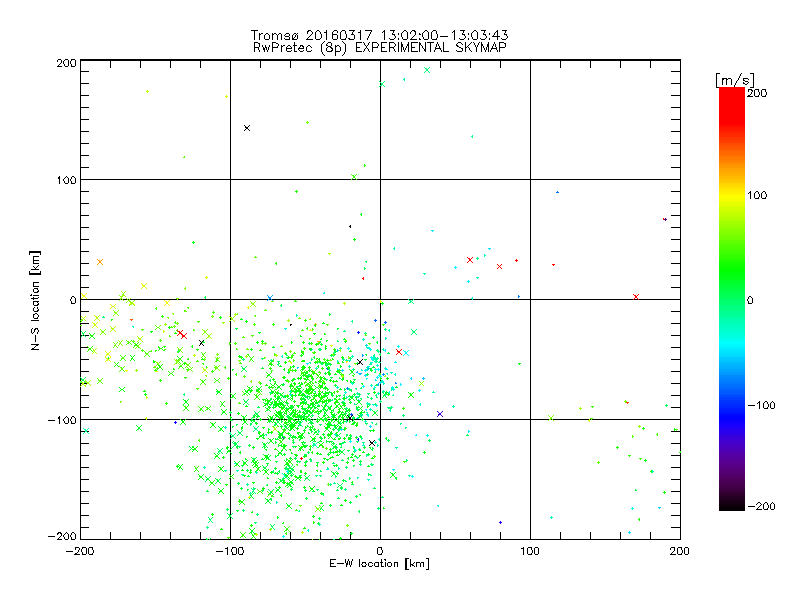Click the orange X marker at far left
800x600 pixels.
[x=100, y=262]
